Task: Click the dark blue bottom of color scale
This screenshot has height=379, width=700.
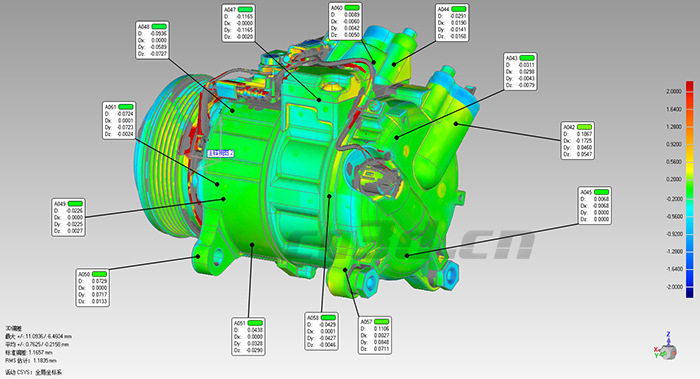Action: [x=690, y=292]
